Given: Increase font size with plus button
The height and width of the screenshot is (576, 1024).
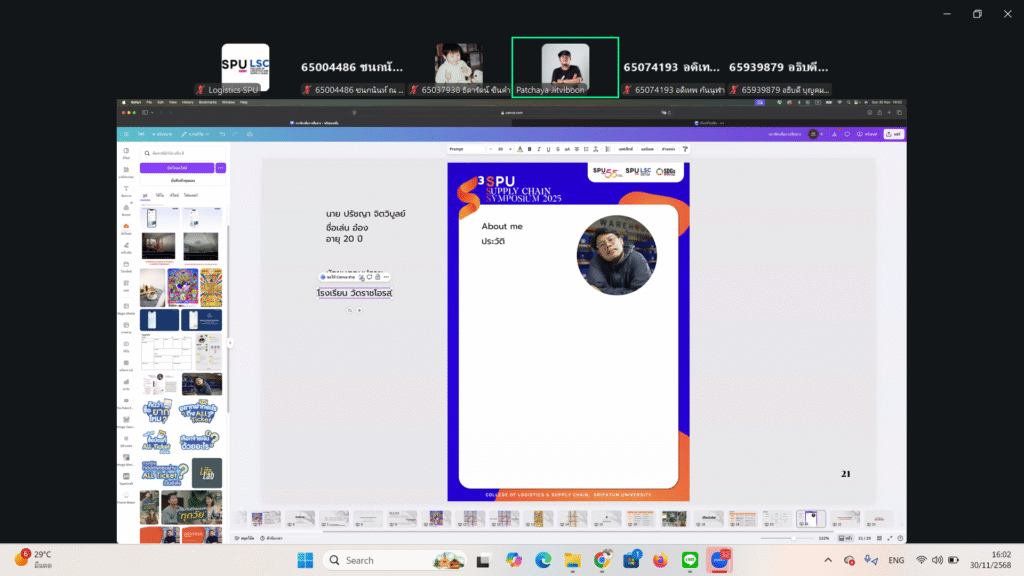Looking at the screenshot, I should coord(511,149).
